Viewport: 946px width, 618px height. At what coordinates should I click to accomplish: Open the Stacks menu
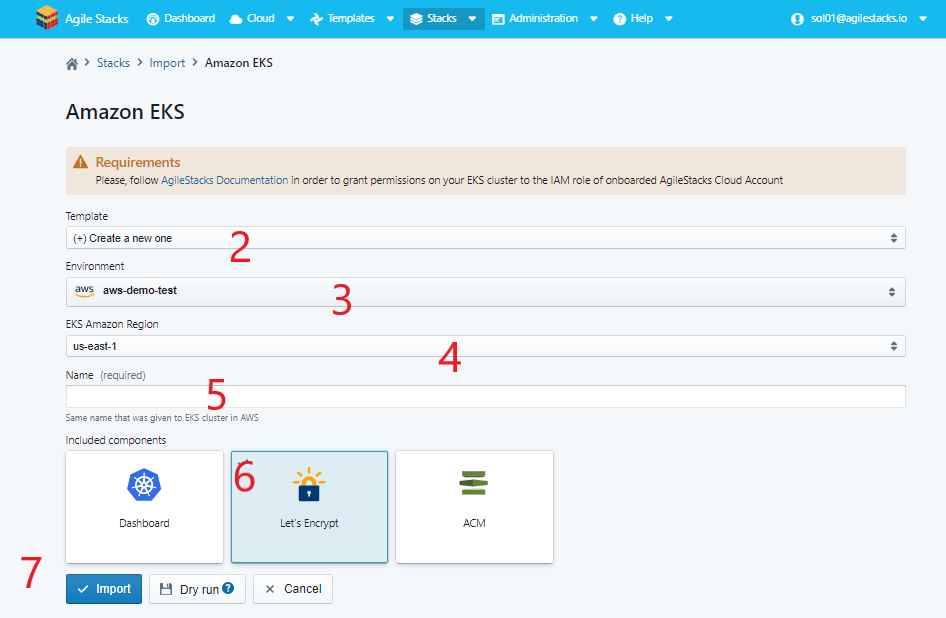443,19
